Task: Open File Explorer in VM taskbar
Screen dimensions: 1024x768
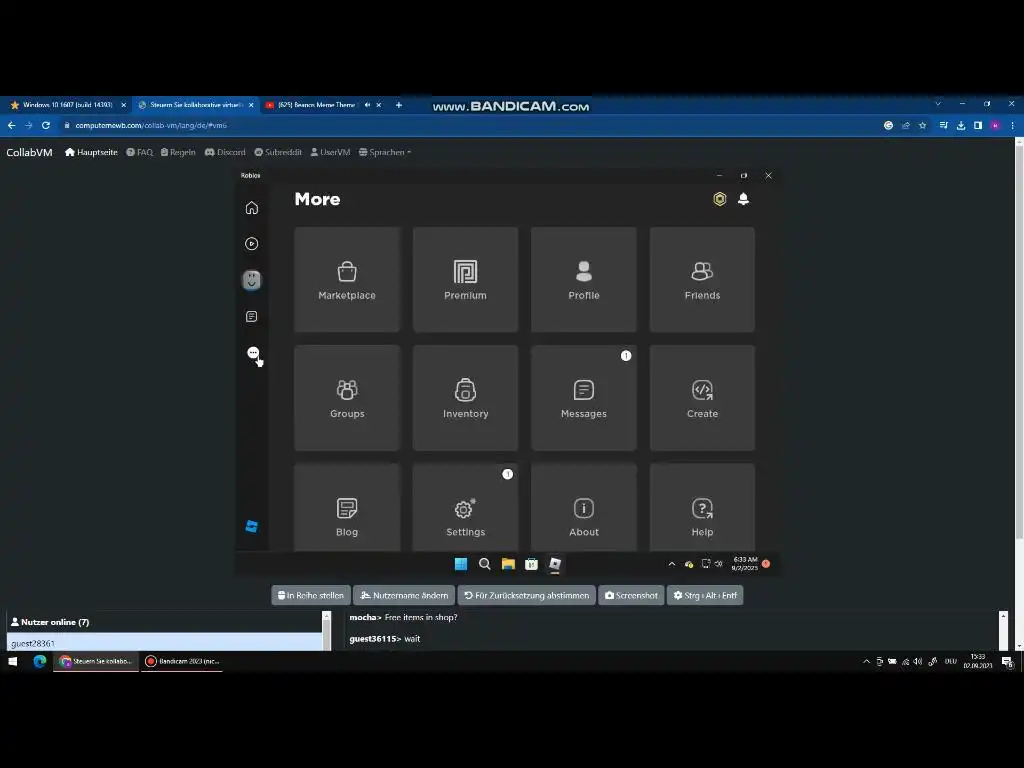Action: click(508, 564)
